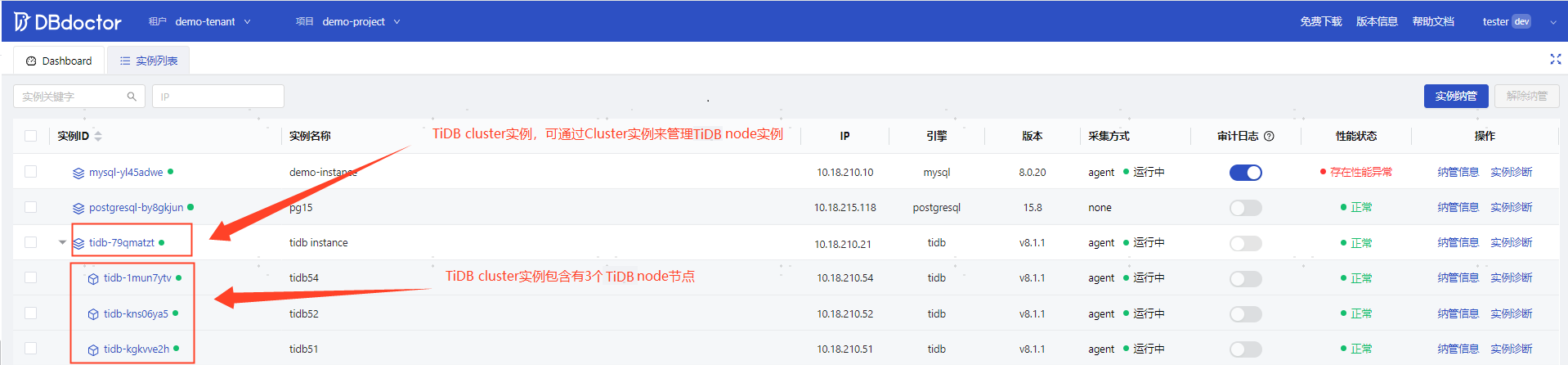
Task: Open 免费下载 in the top bar
Action: (x=1321, y=22)
